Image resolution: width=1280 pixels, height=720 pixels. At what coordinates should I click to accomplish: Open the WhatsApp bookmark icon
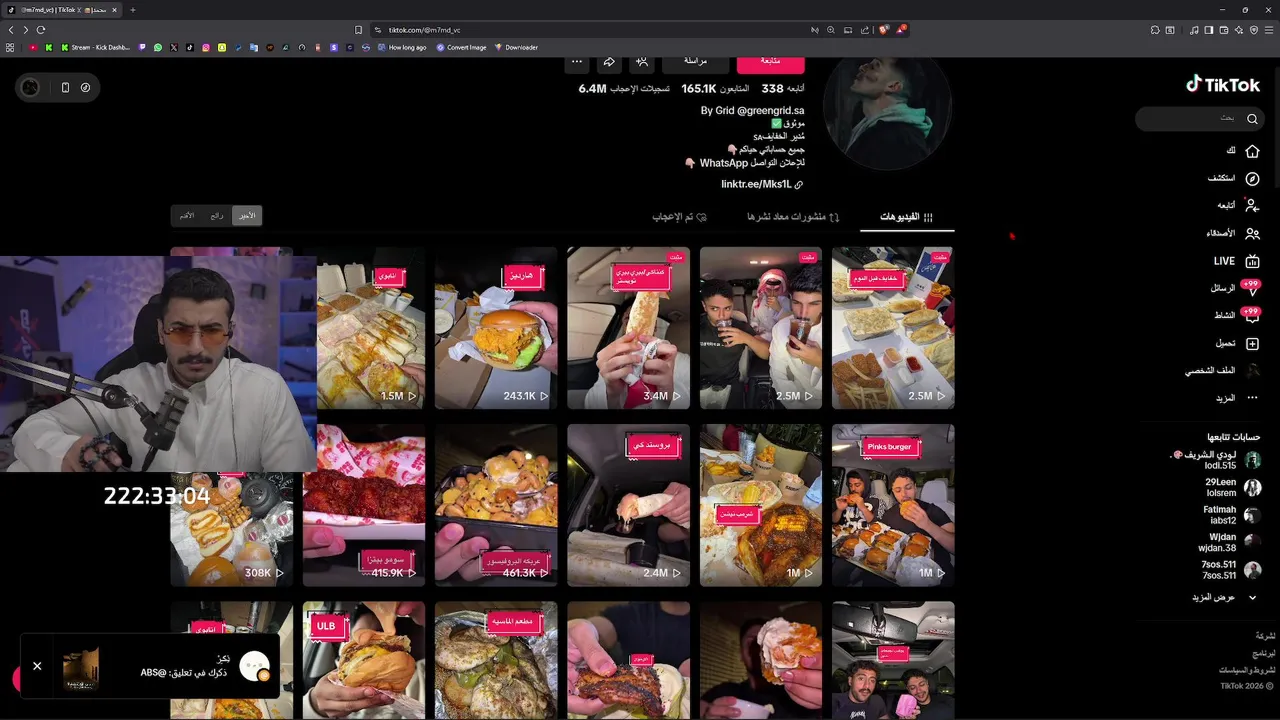click(x=158, y=47)
